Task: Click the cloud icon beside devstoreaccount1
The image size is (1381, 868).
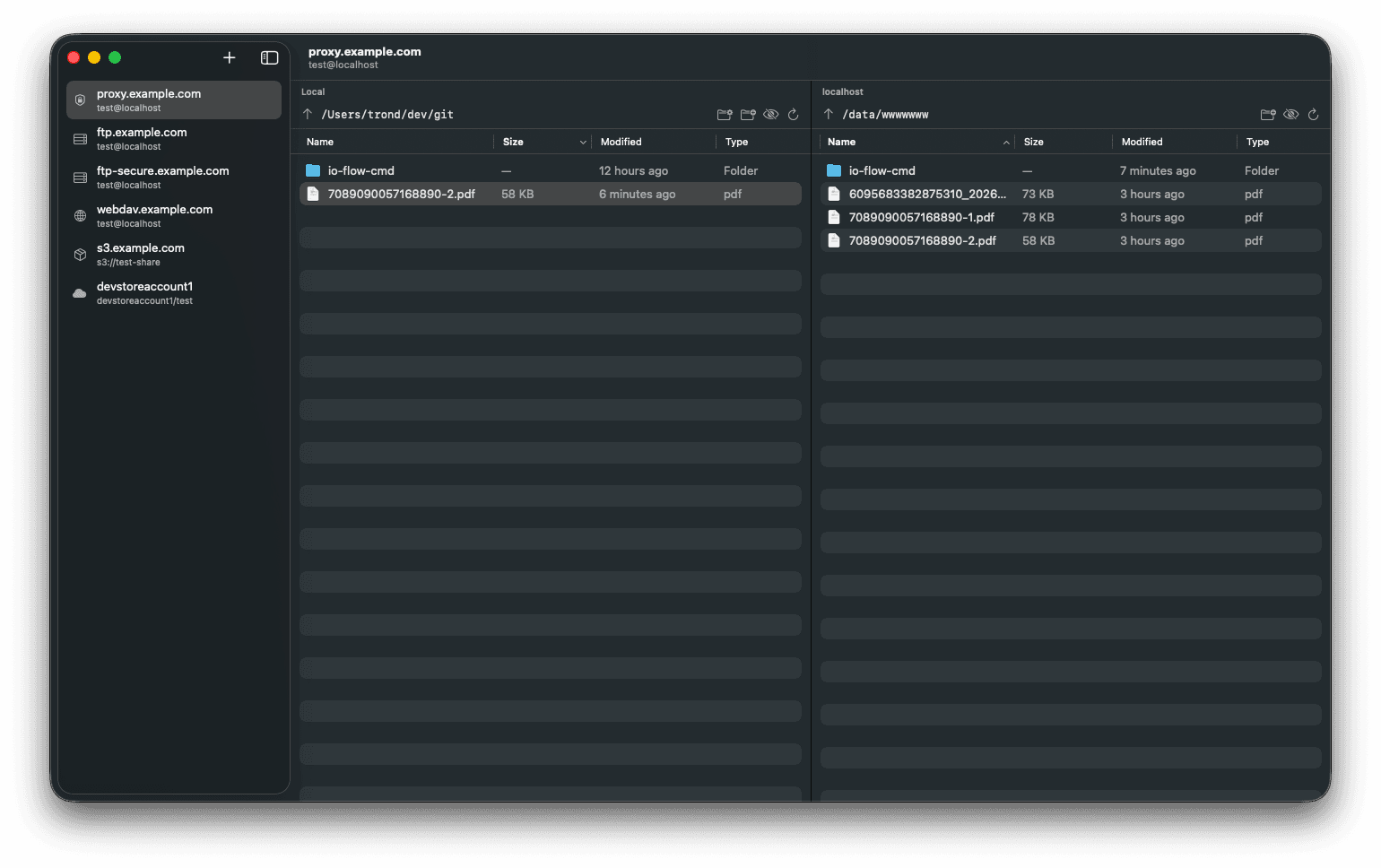Action: point(80,293)
